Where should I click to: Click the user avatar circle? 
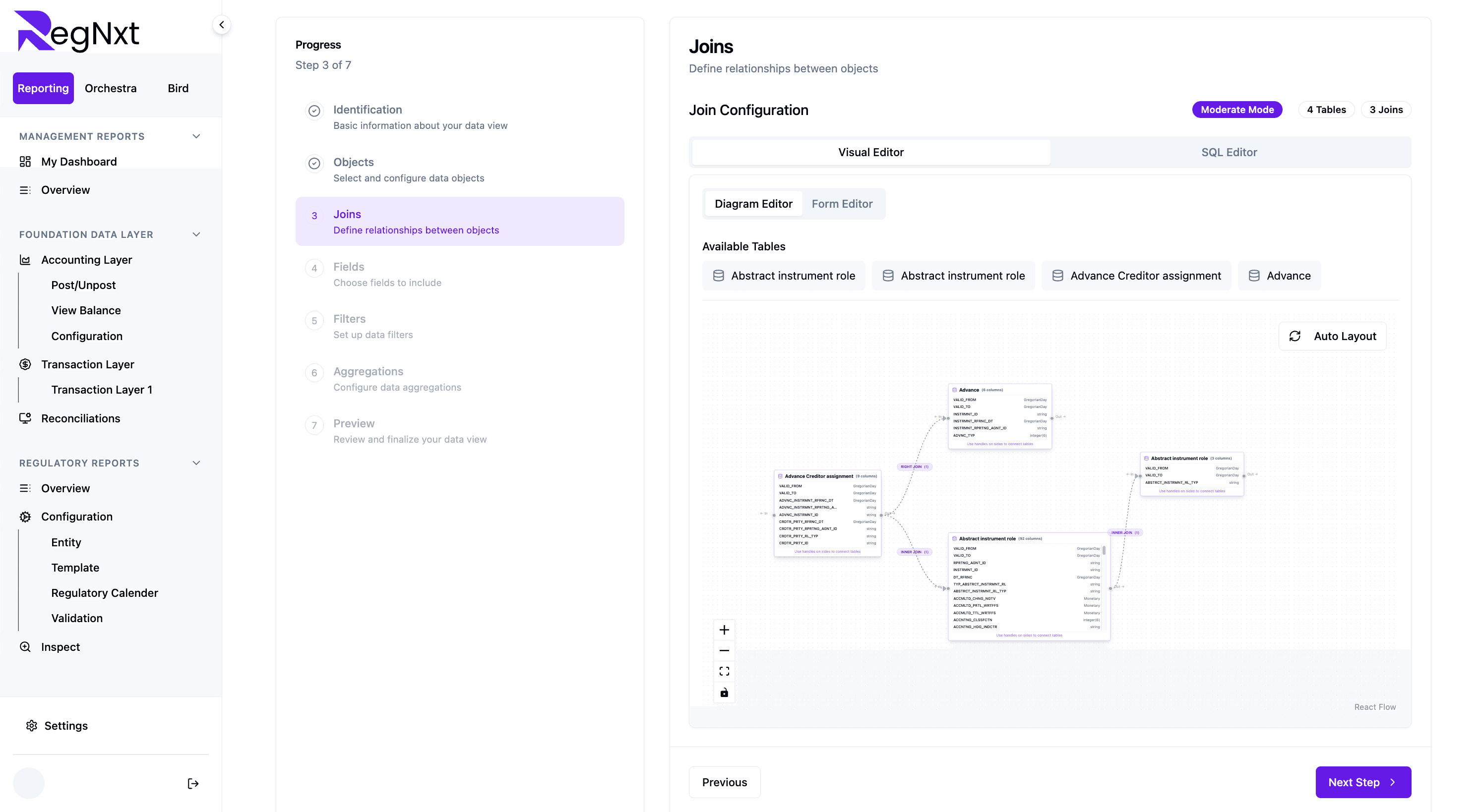[29, 783]
